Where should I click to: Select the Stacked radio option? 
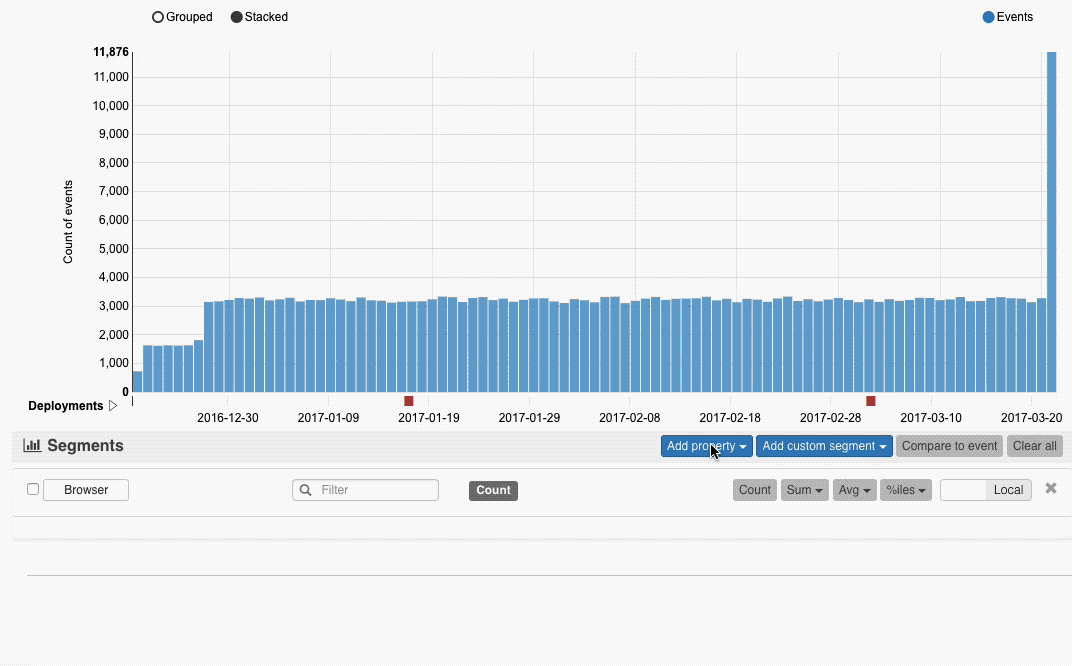pyautogui.click(x=237, y=17)
